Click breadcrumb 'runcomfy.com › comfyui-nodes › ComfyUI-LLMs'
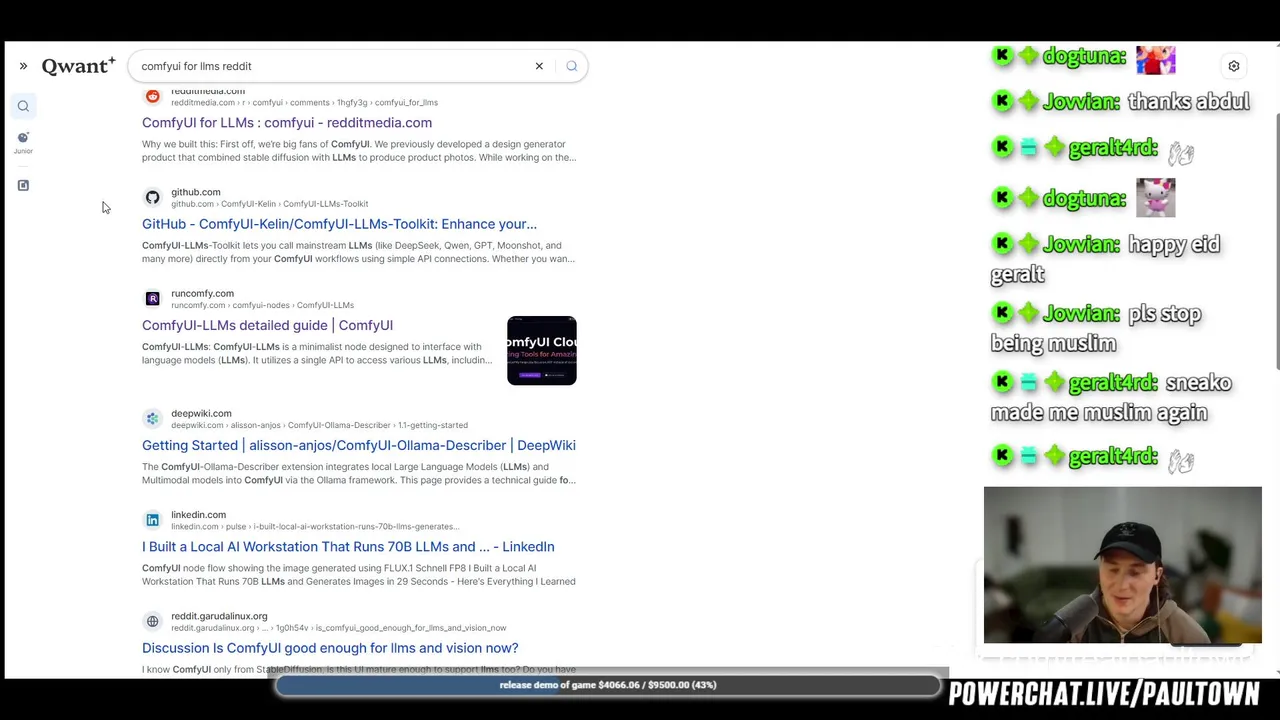This screenshot has height=720, width=1280. coord(262,305)
